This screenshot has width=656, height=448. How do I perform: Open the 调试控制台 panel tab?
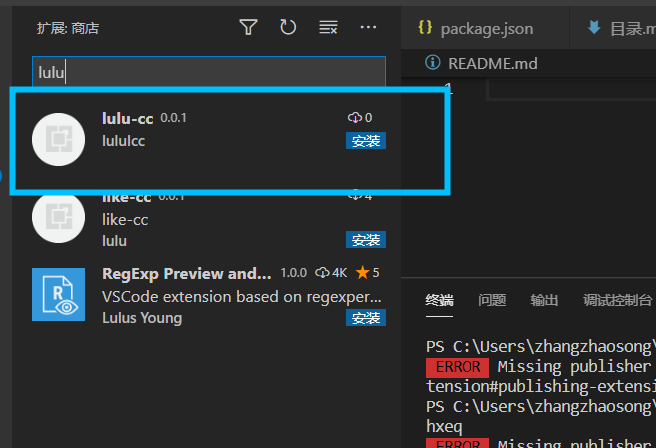tap(617, 300)
